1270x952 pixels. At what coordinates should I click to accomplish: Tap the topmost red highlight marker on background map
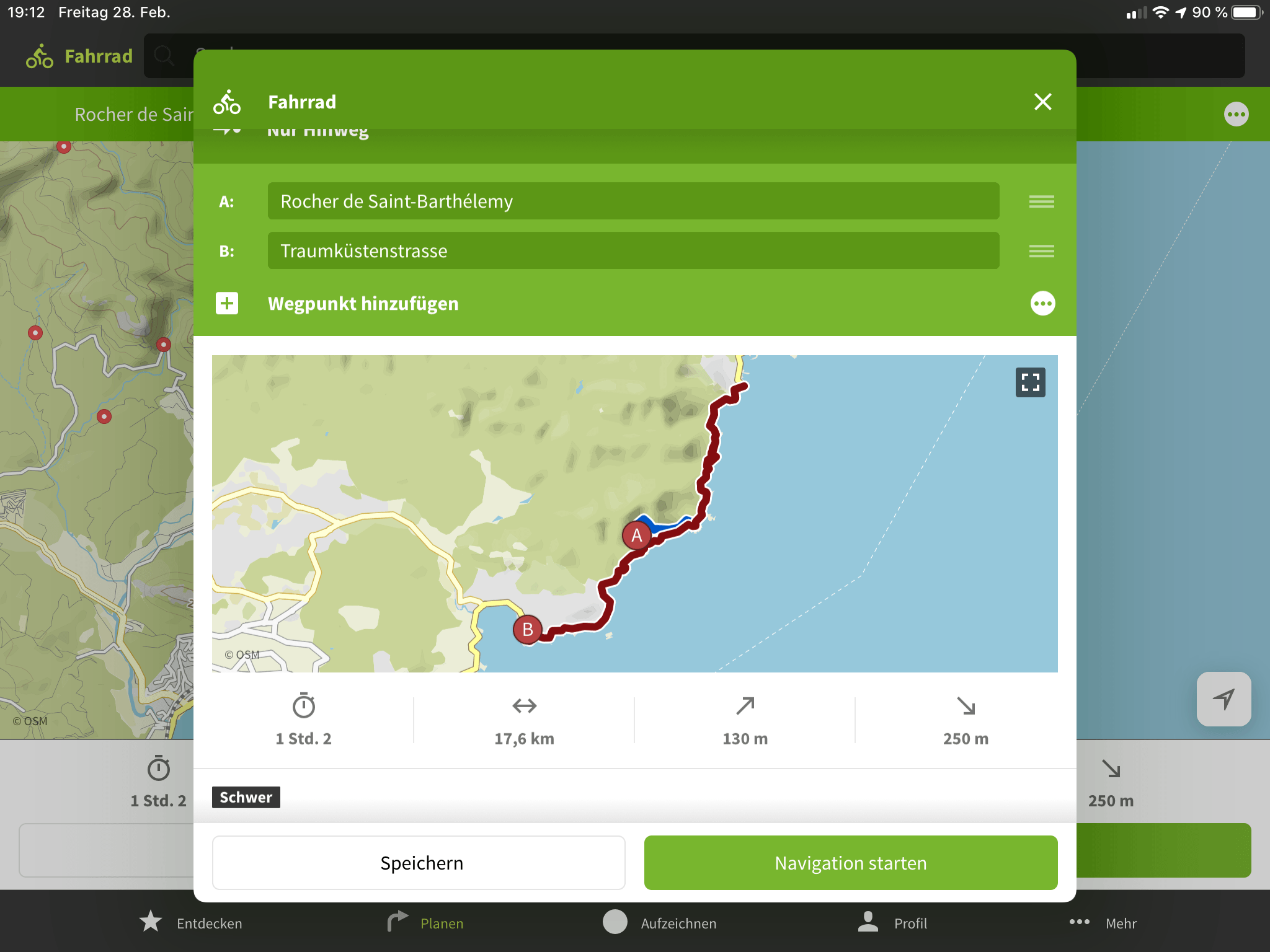pyautogui.click(x=63, y=146)
